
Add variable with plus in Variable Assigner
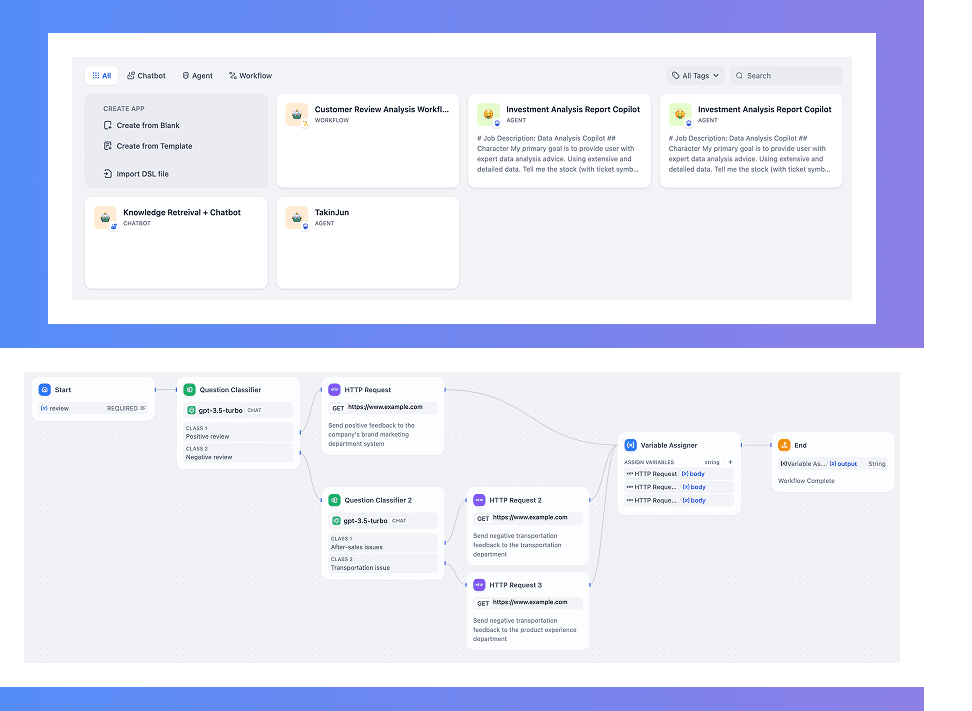pyautogui.click(x=730, y=462)
